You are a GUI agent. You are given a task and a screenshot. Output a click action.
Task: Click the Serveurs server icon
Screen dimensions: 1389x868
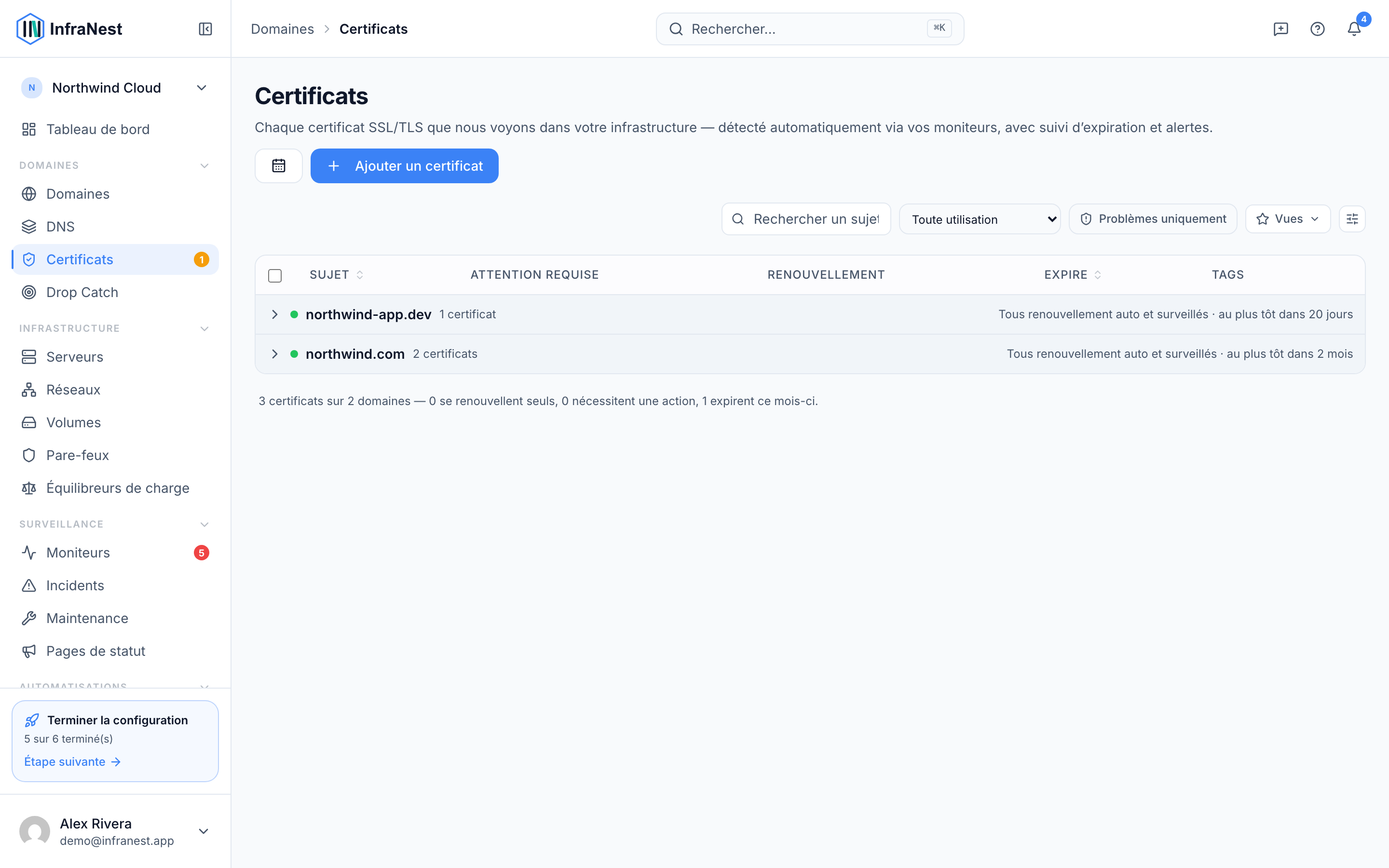click(29, 357)
